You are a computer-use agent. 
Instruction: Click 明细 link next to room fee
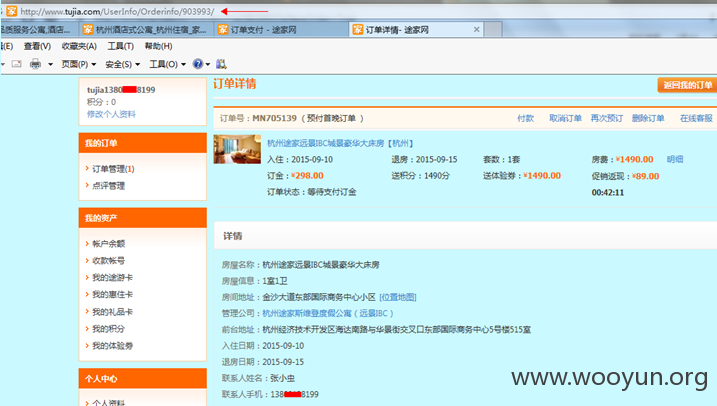675,159
